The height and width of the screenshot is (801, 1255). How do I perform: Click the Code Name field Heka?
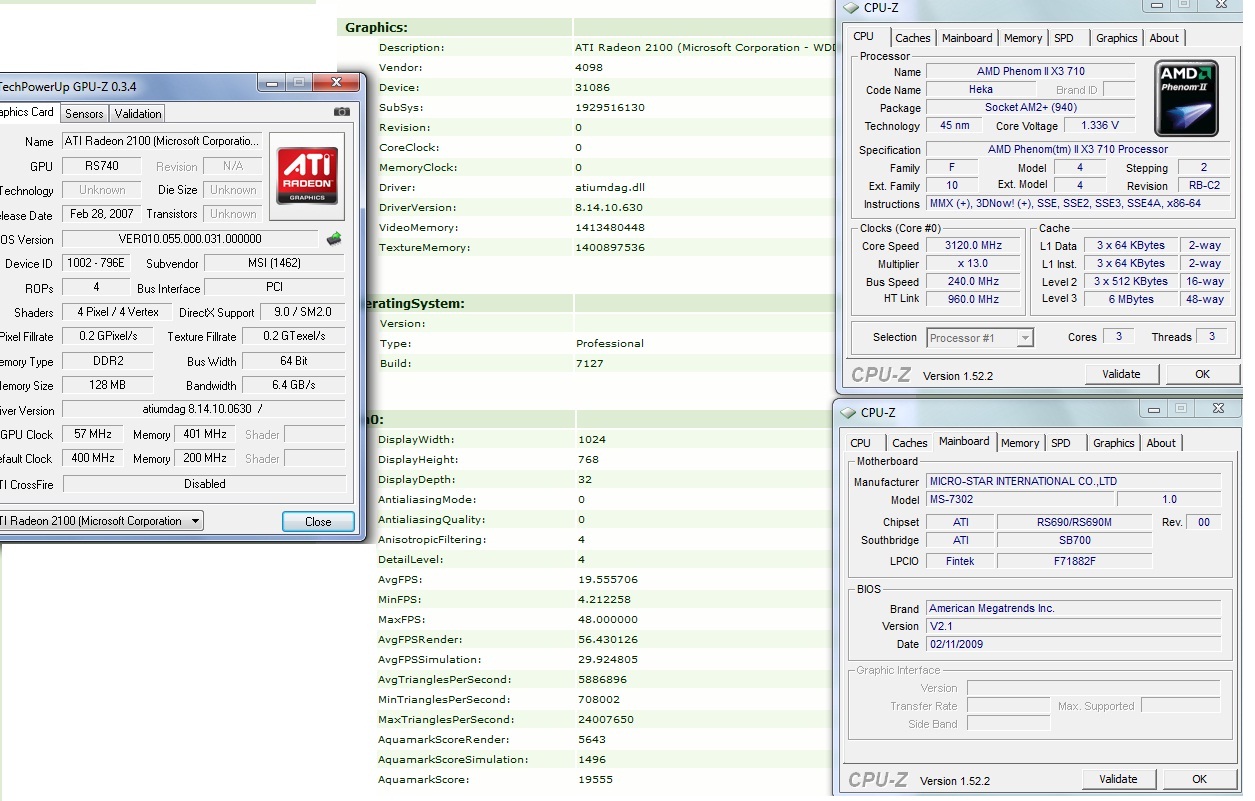click(981, 90)
